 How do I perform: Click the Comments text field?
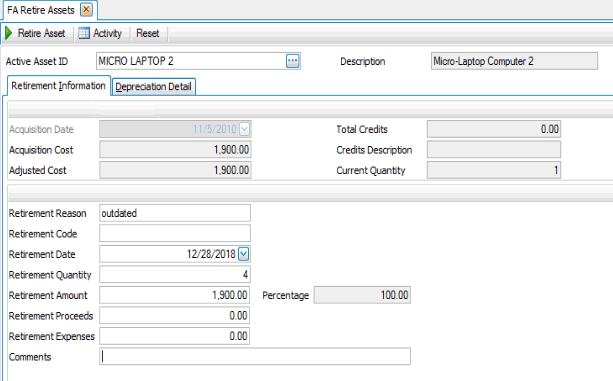[255, 356]
